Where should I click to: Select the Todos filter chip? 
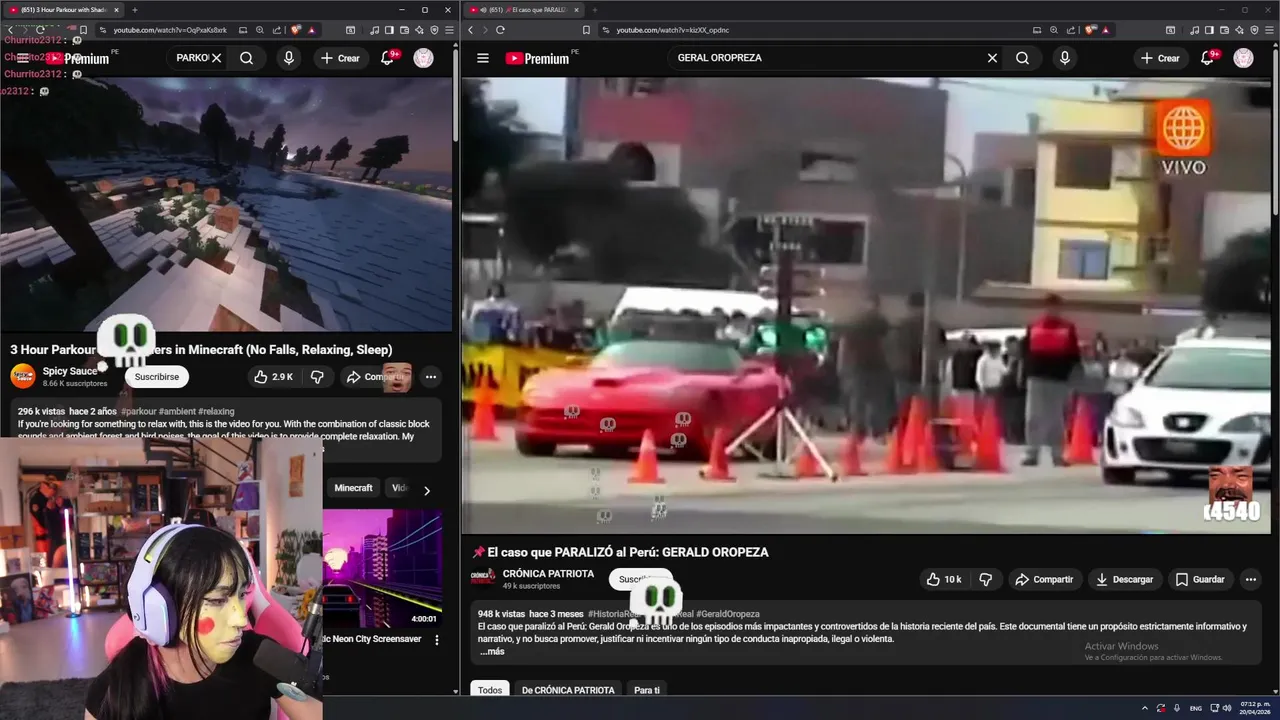[x=490, y=690]
